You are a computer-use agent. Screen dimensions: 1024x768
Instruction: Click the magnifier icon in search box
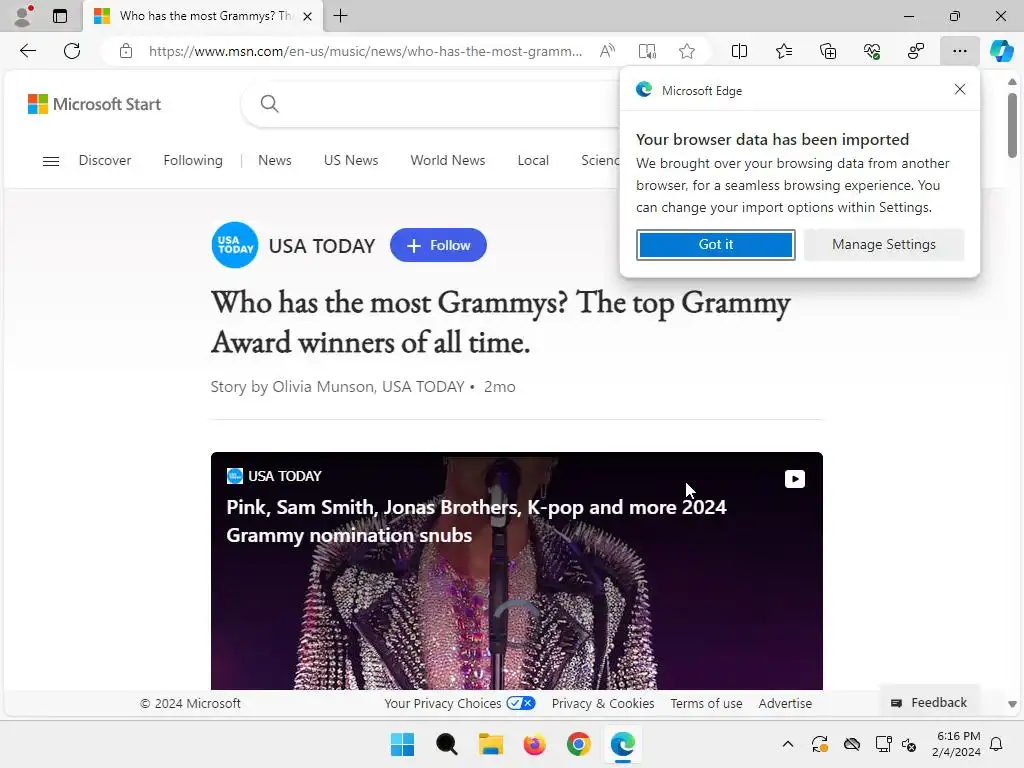(x=269, y=104)
